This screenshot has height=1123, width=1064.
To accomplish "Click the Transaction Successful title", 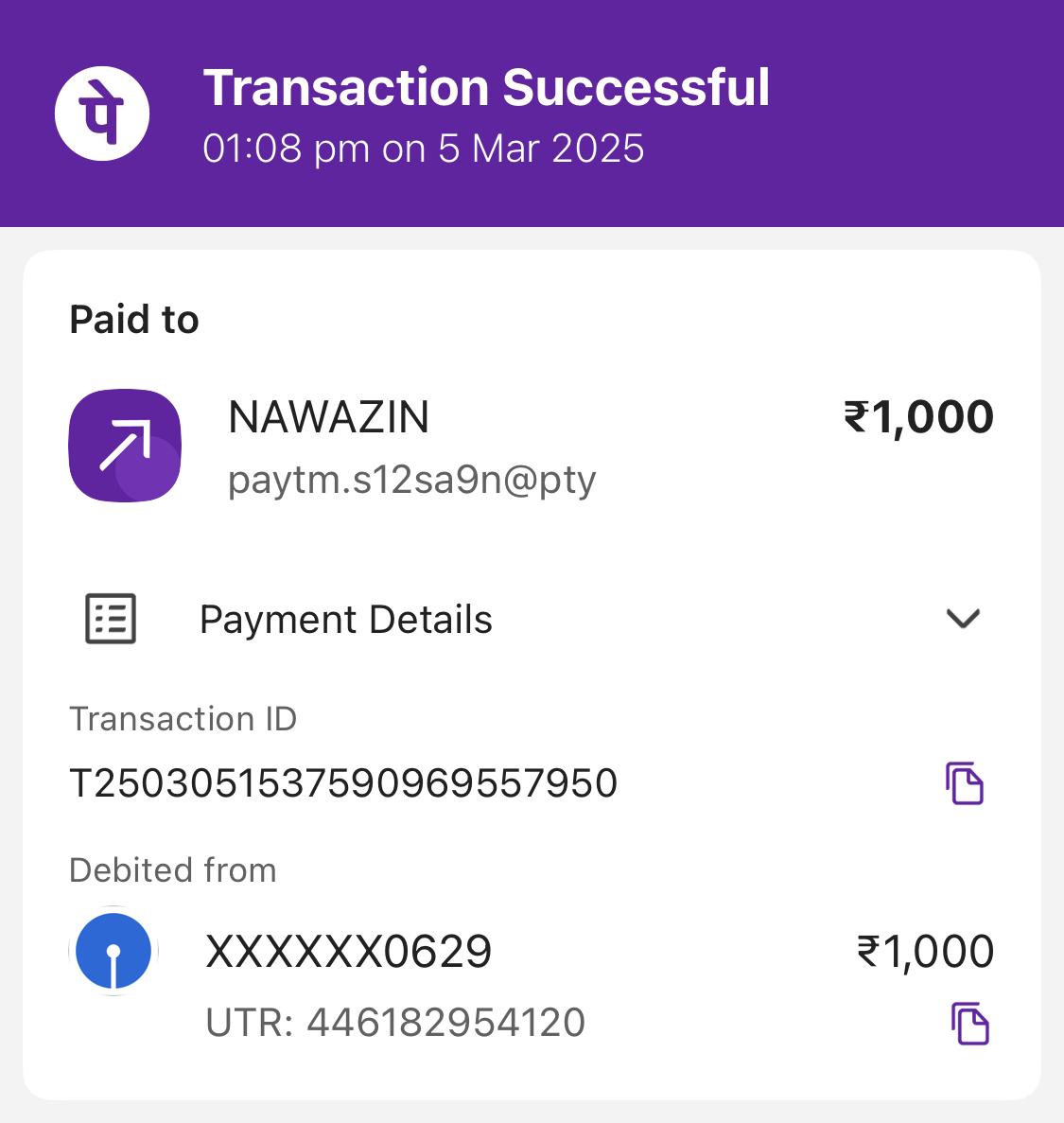I will point(486,88).
